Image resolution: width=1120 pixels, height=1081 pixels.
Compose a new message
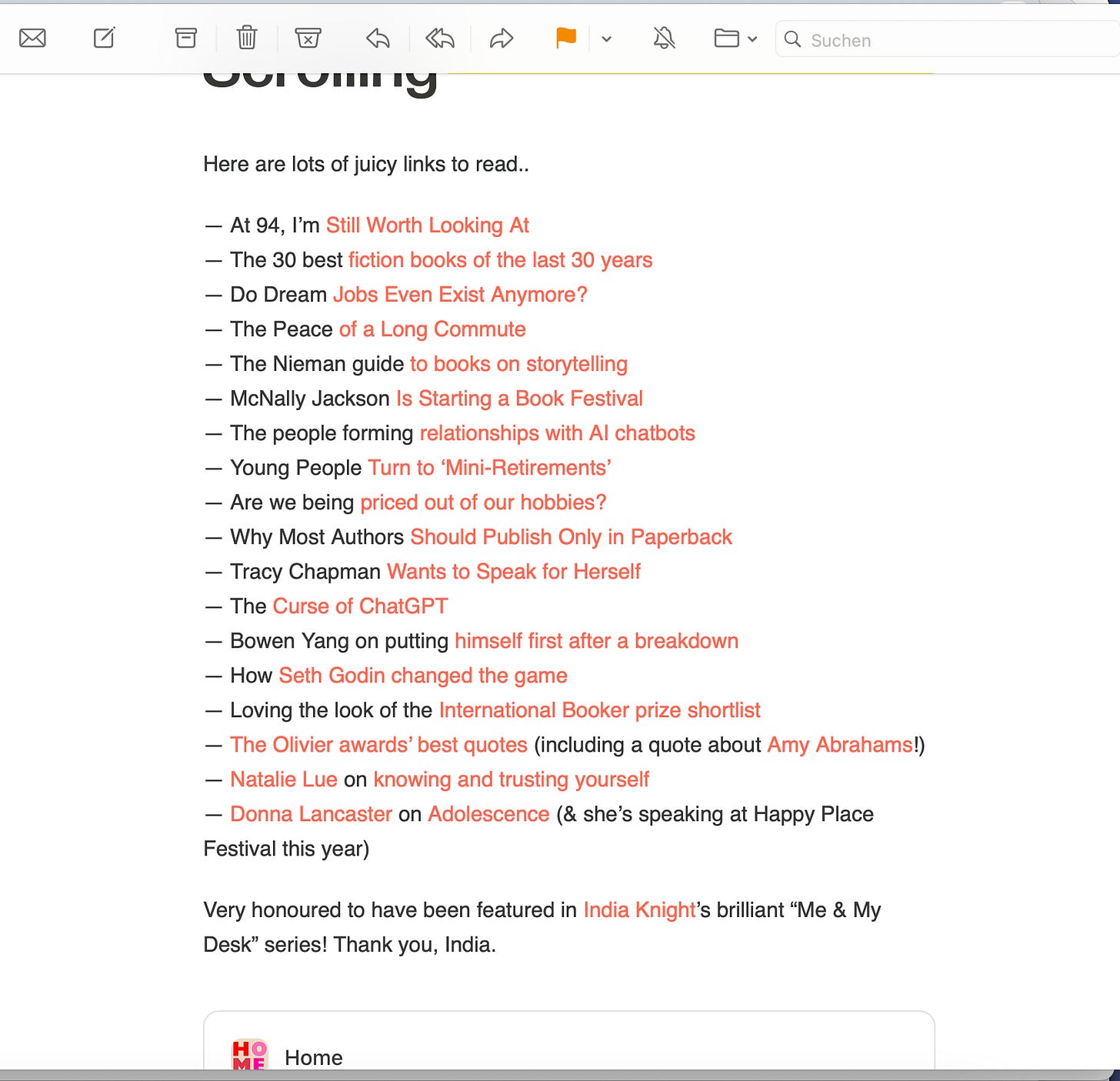(x=104, y=38)
